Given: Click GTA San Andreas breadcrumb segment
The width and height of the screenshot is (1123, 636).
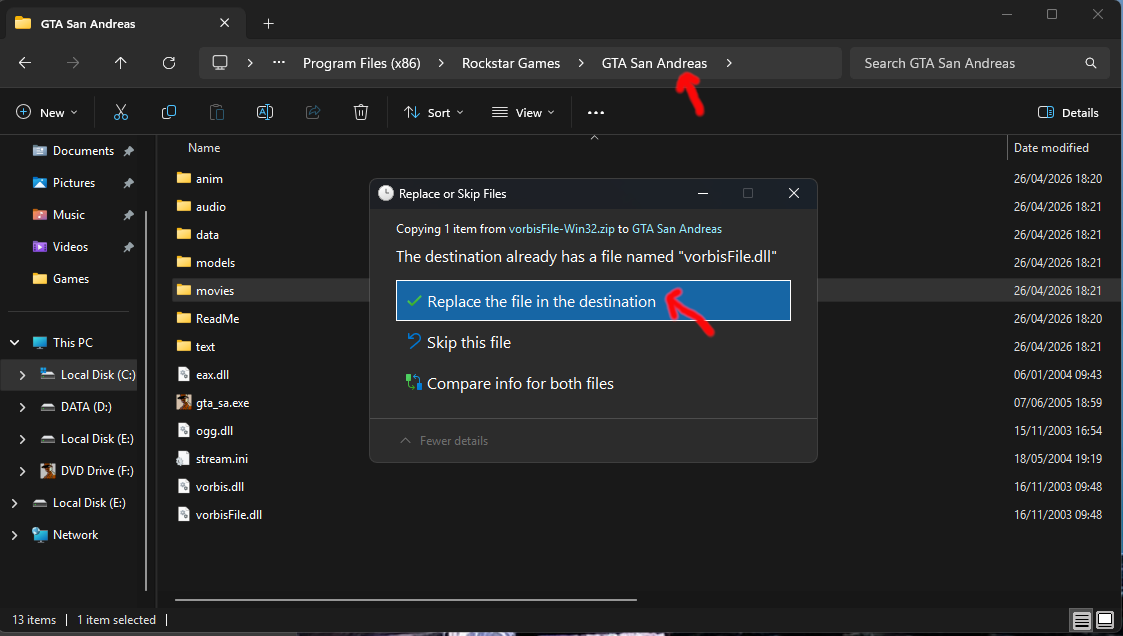Looking at the screenshot, I should tap(654, 63).
